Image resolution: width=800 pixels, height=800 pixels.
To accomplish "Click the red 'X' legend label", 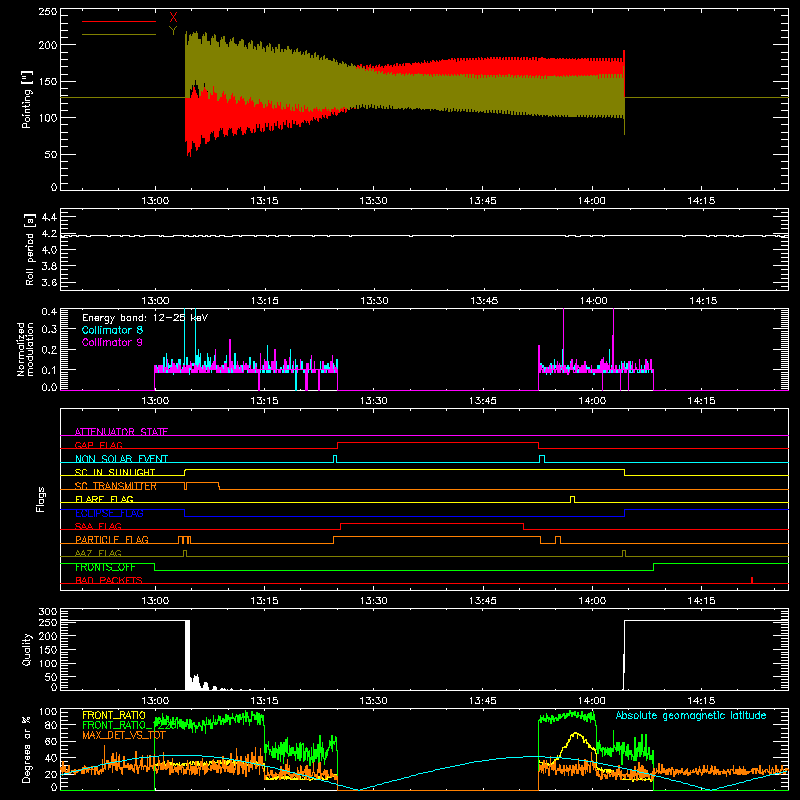I will [x=173, y=18].
